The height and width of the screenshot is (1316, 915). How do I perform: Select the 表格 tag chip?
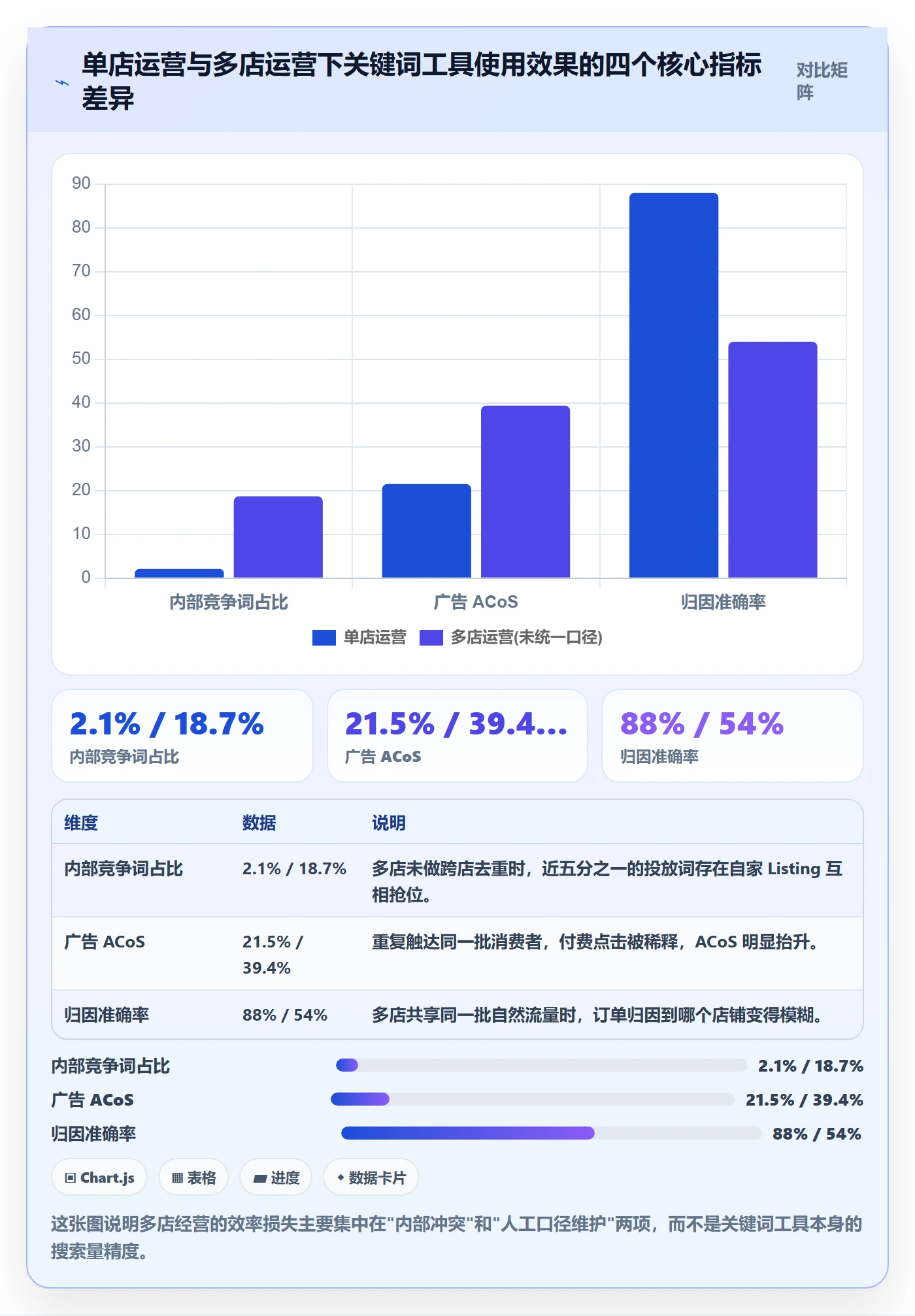(193, 1177)
